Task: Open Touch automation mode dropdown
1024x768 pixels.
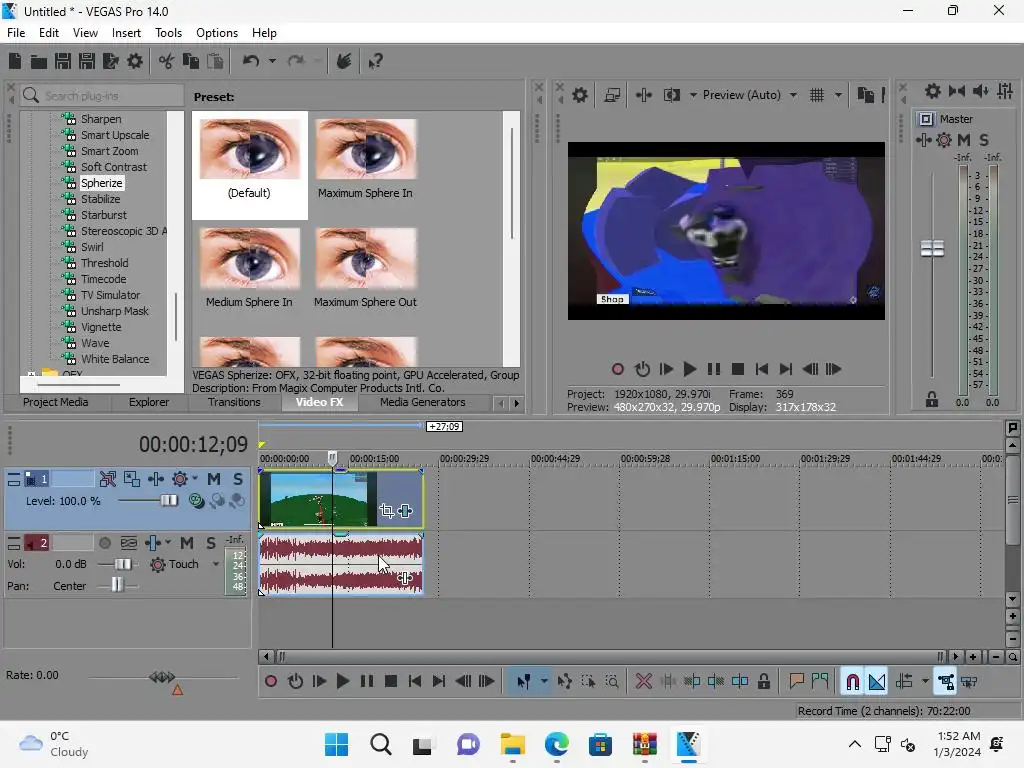Action: click(x=216, y=564)
